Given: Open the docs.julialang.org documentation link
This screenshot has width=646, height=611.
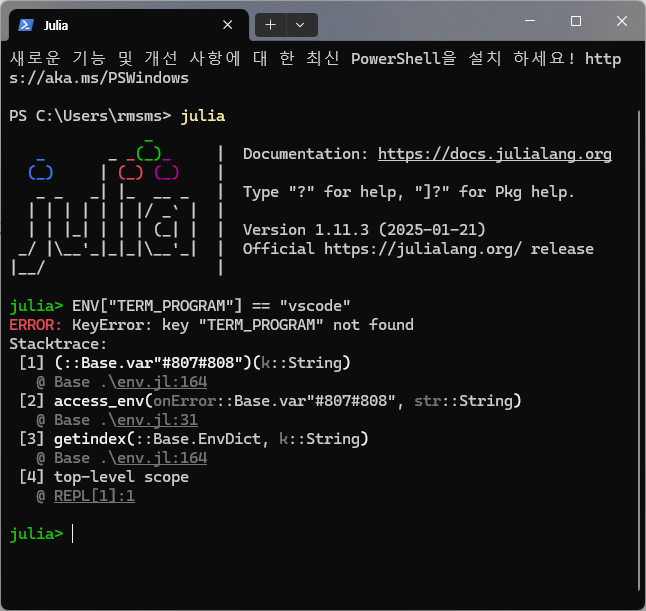Looking at the screenshot, I should (x=495, y=154).
